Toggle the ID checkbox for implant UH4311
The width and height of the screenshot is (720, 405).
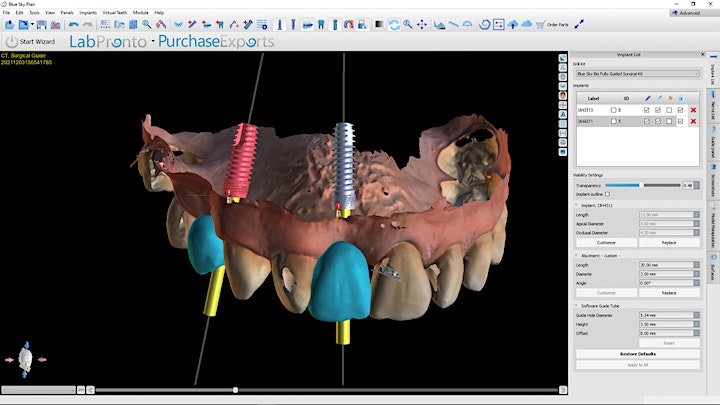pos(613,121)
